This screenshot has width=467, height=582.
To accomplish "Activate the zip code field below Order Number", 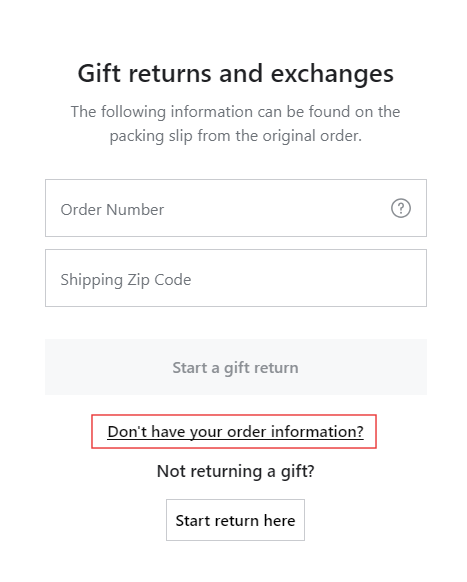I will coord(236,278).
